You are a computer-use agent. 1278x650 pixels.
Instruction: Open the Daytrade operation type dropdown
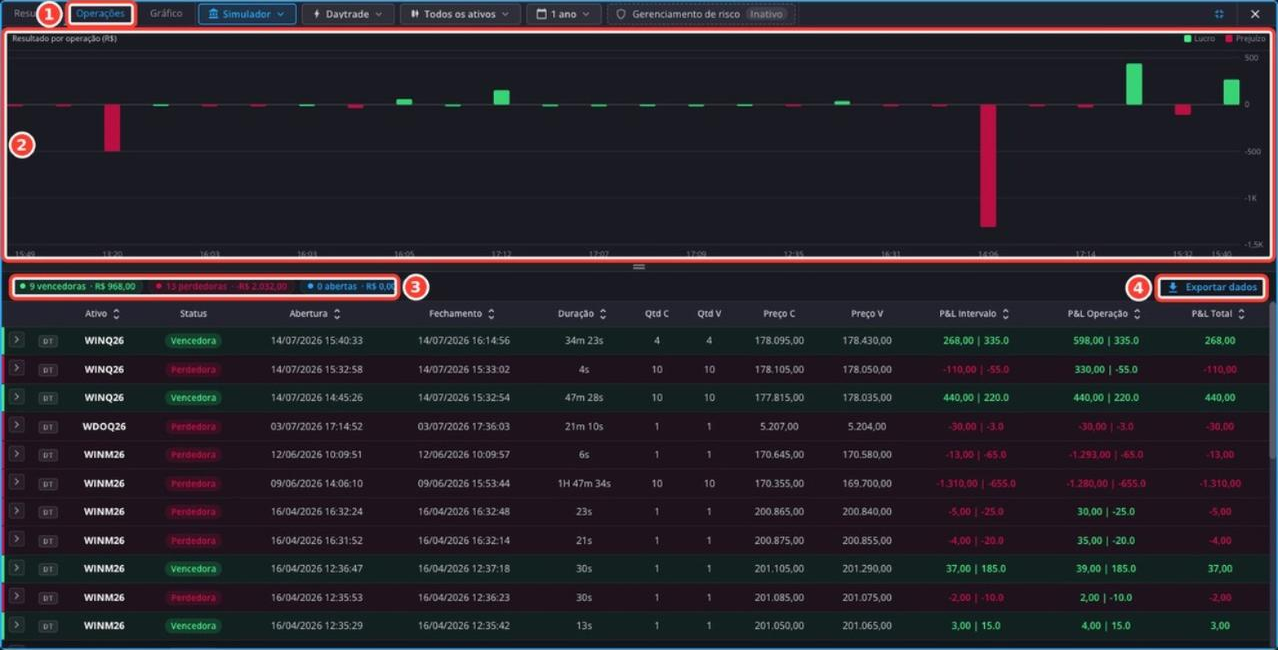(346, 14)
